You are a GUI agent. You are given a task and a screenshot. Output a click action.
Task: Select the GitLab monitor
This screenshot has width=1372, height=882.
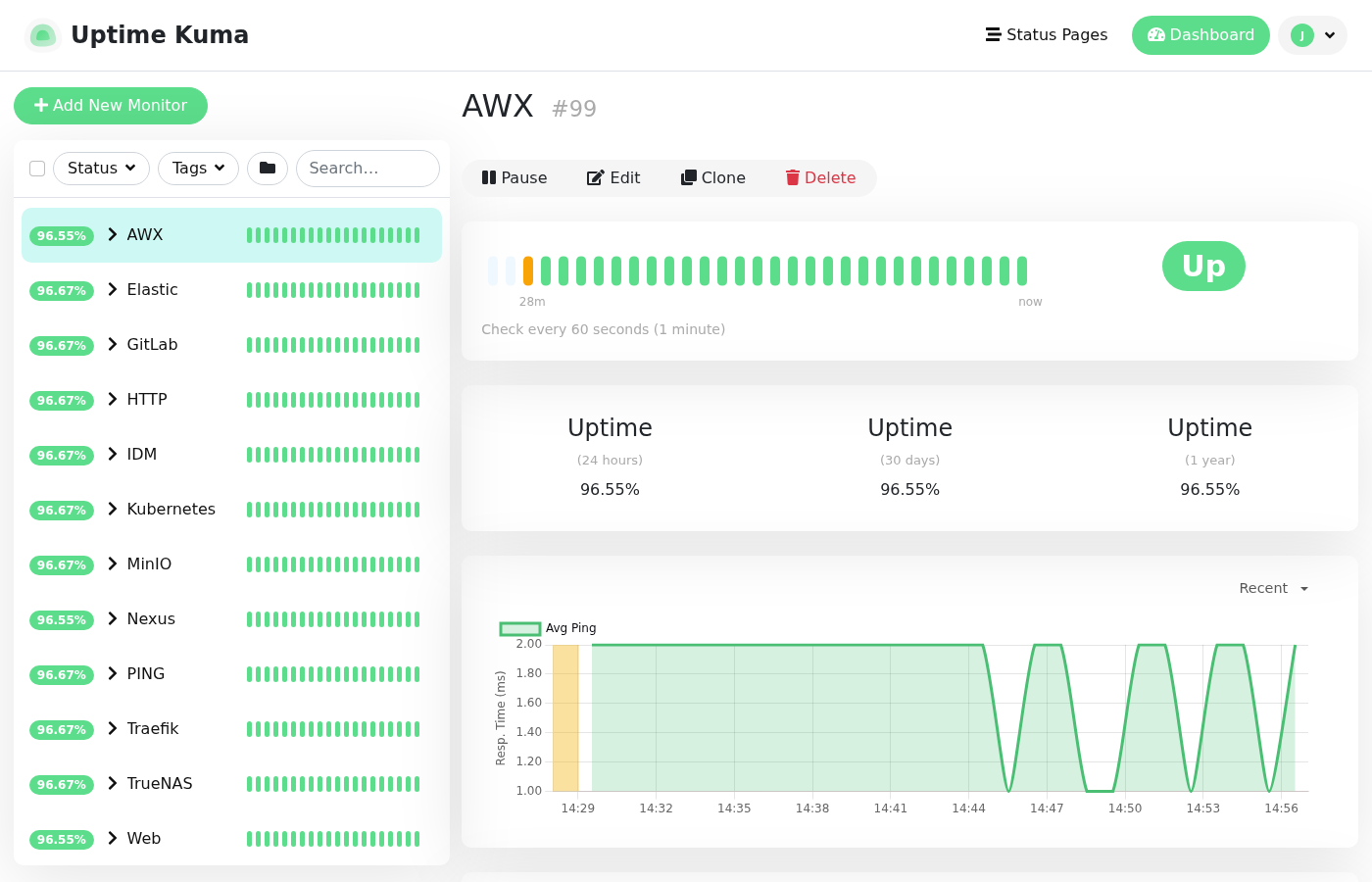(x=231, y=345)
